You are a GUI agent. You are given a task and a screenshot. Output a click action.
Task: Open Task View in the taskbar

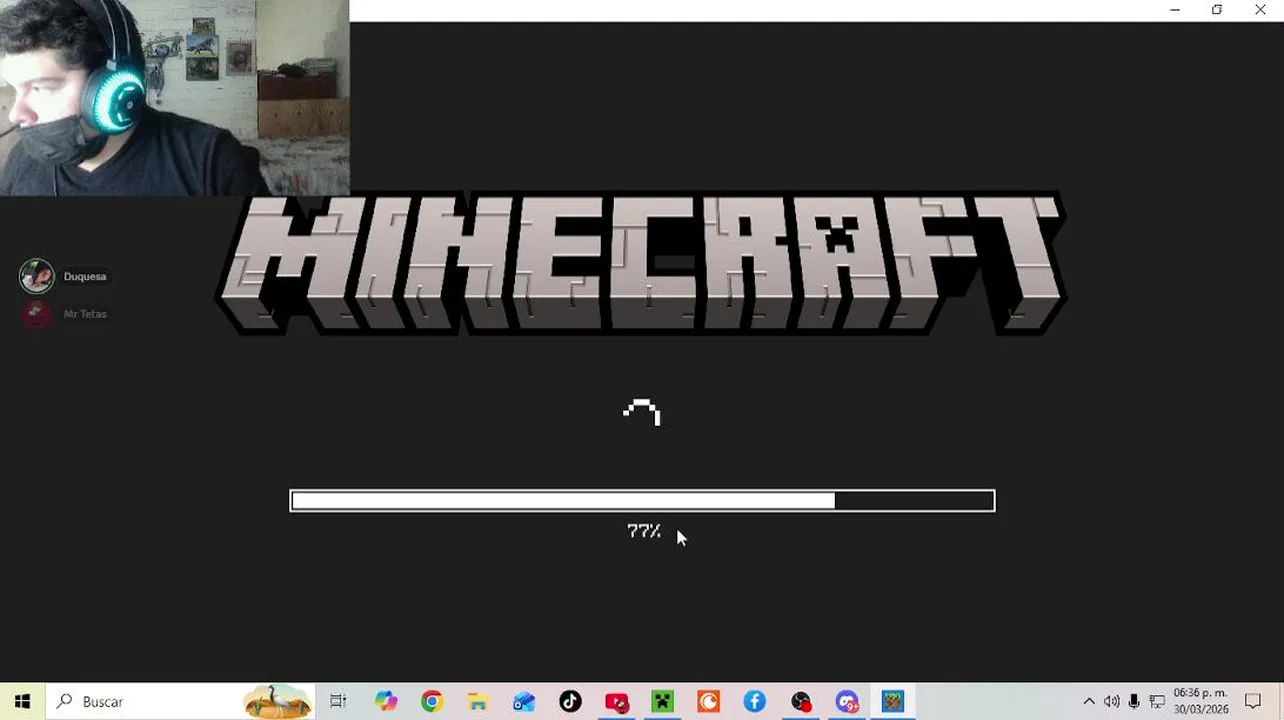tap(338, 701)
